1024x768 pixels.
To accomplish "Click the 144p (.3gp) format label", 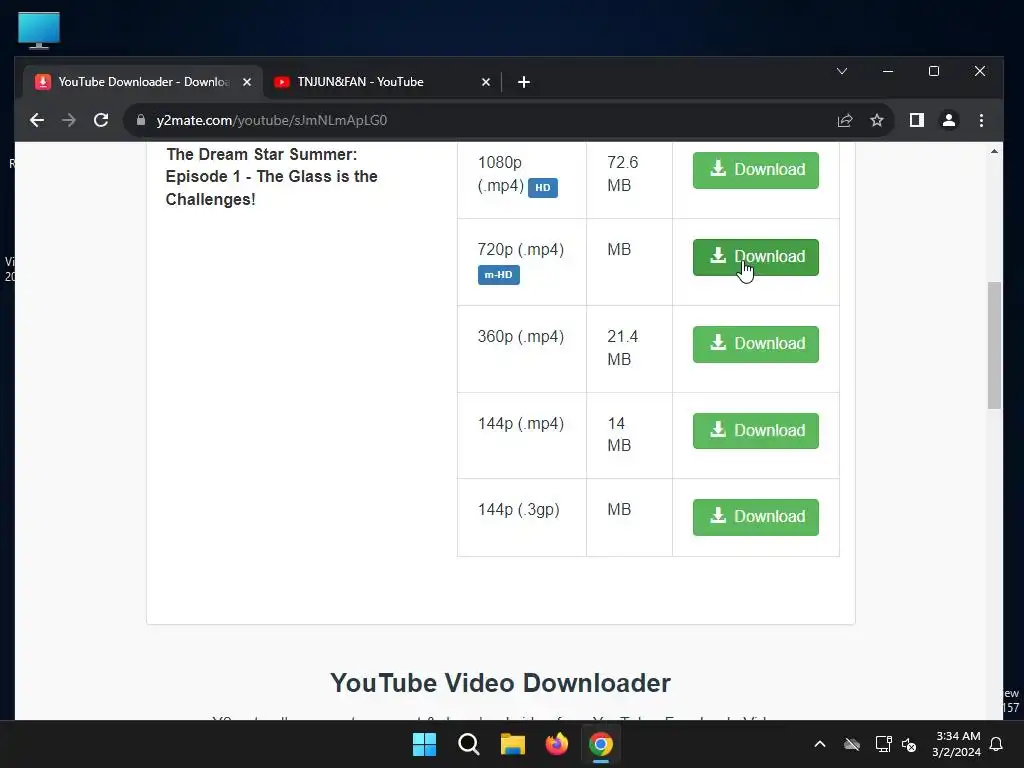I will [x=519, y=509].
